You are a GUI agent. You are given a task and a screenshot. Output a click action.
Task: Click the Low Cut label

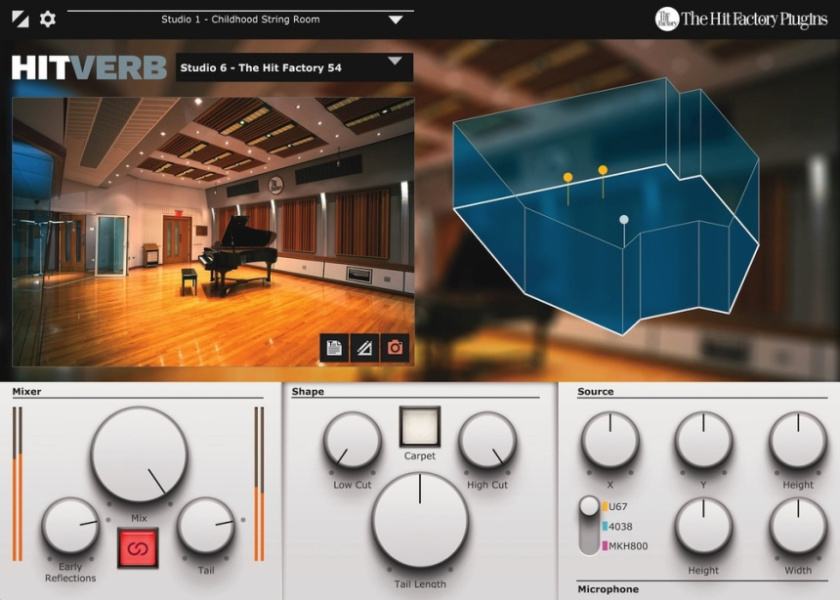pos(352,485)
